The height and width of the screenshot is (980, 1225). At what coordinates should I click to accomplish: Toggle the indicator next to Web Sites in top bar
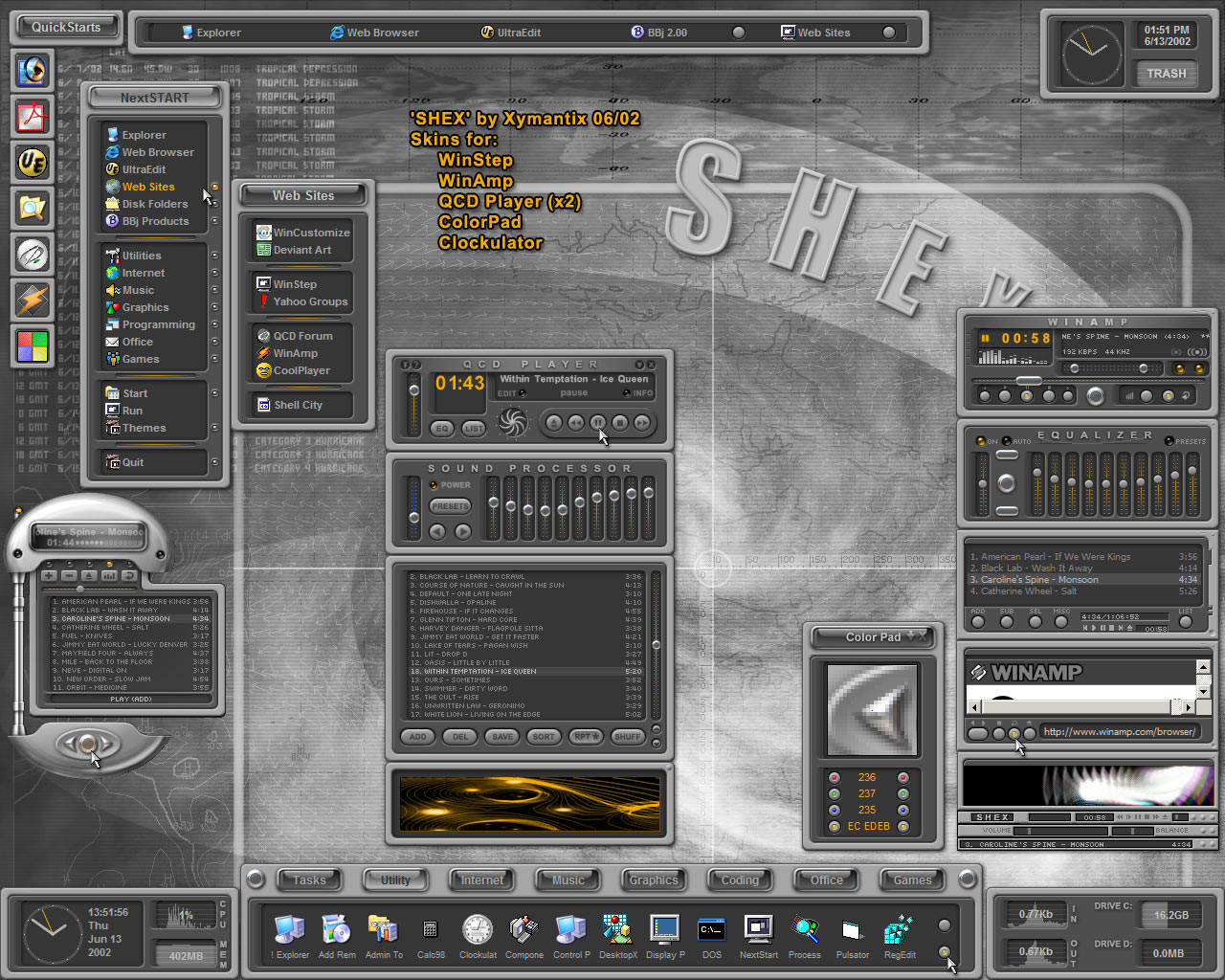(x=889, y=33)
